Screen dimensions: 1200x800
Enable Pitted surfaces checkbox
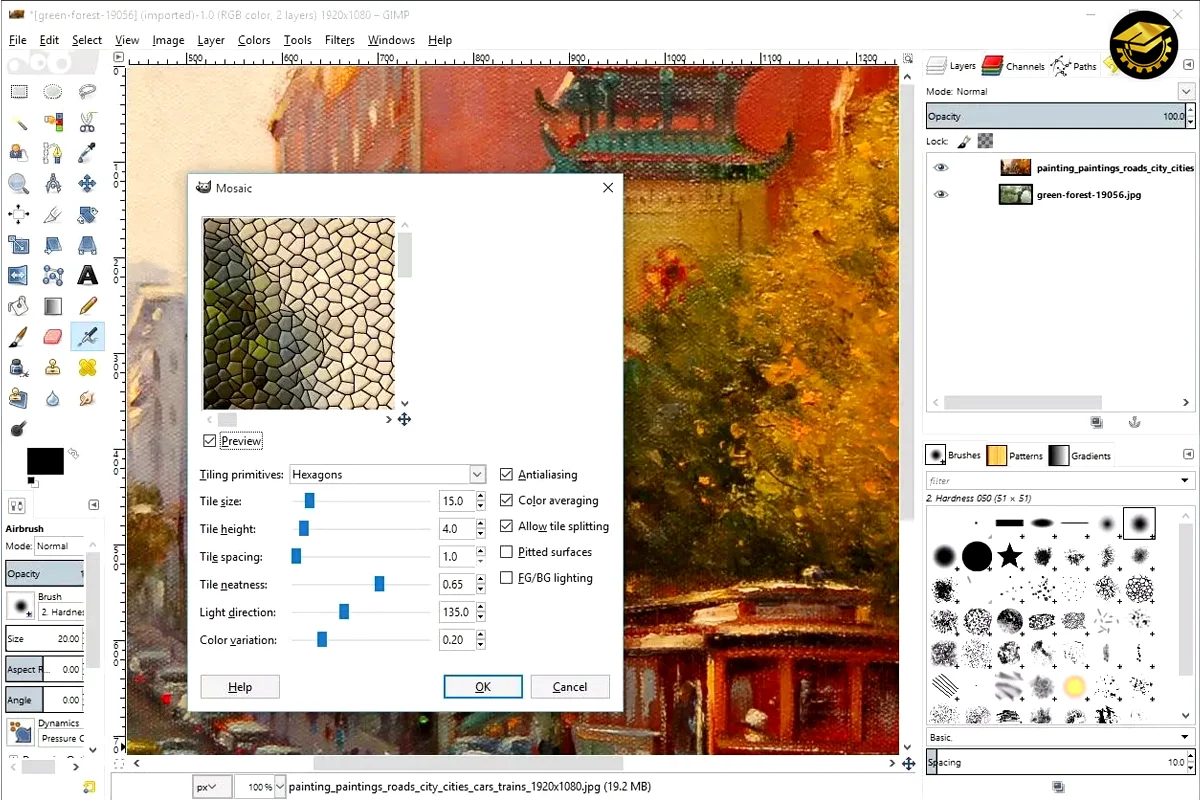click(507, 552)
